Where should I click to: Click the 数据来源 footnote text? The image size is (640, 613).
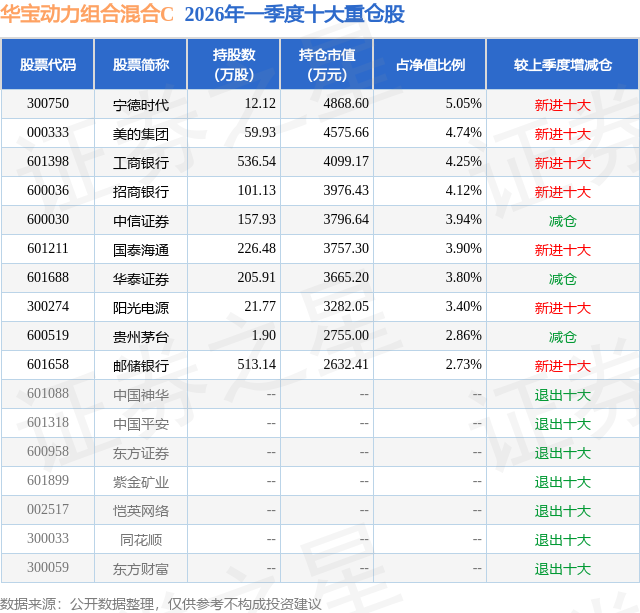click(x=161, y=604)
